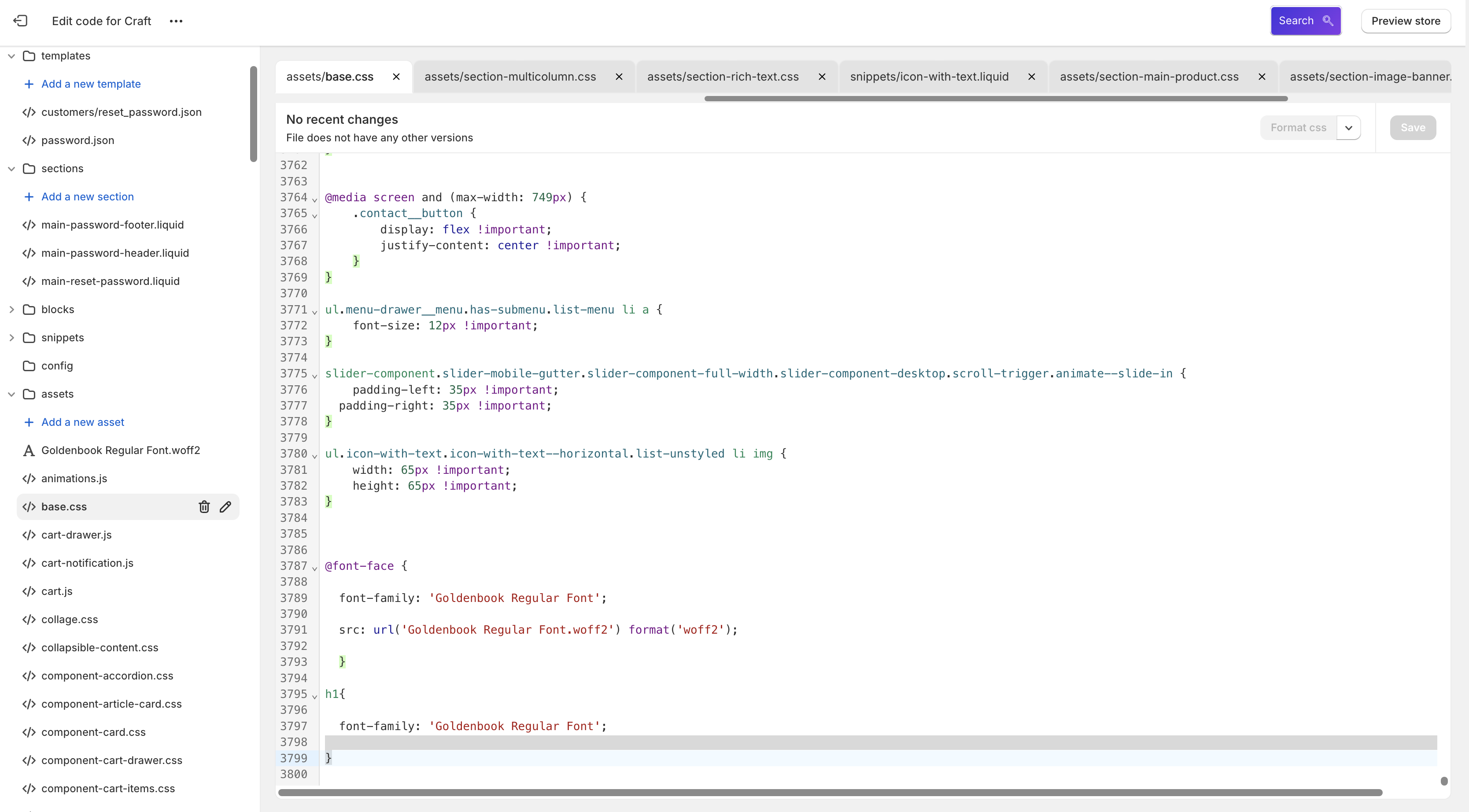Switch to the section-main-product.css tab

[x=1148, y=77]
